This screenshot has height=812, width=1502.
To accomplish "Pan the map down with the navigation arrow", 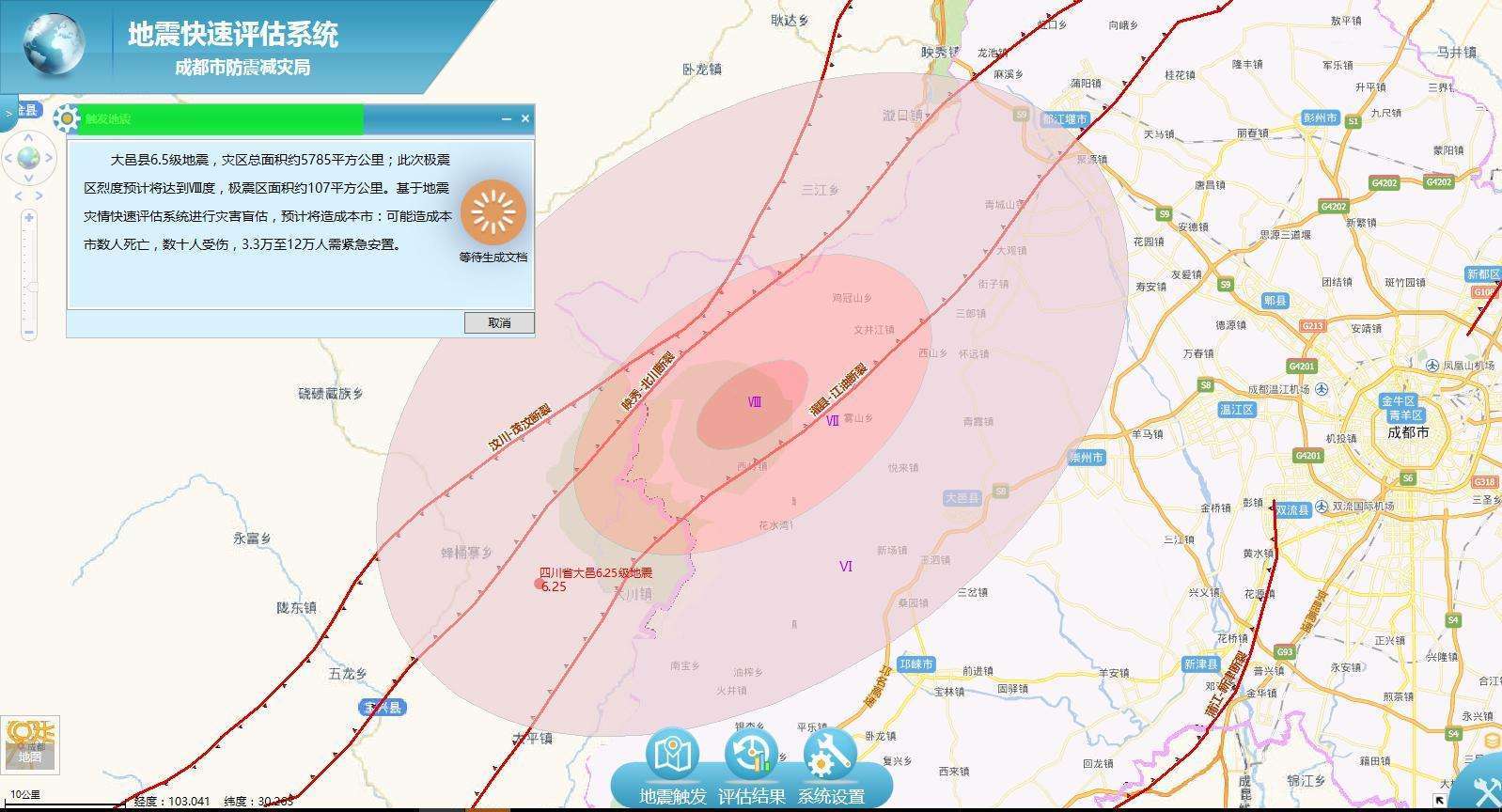I will coord(28,179).
